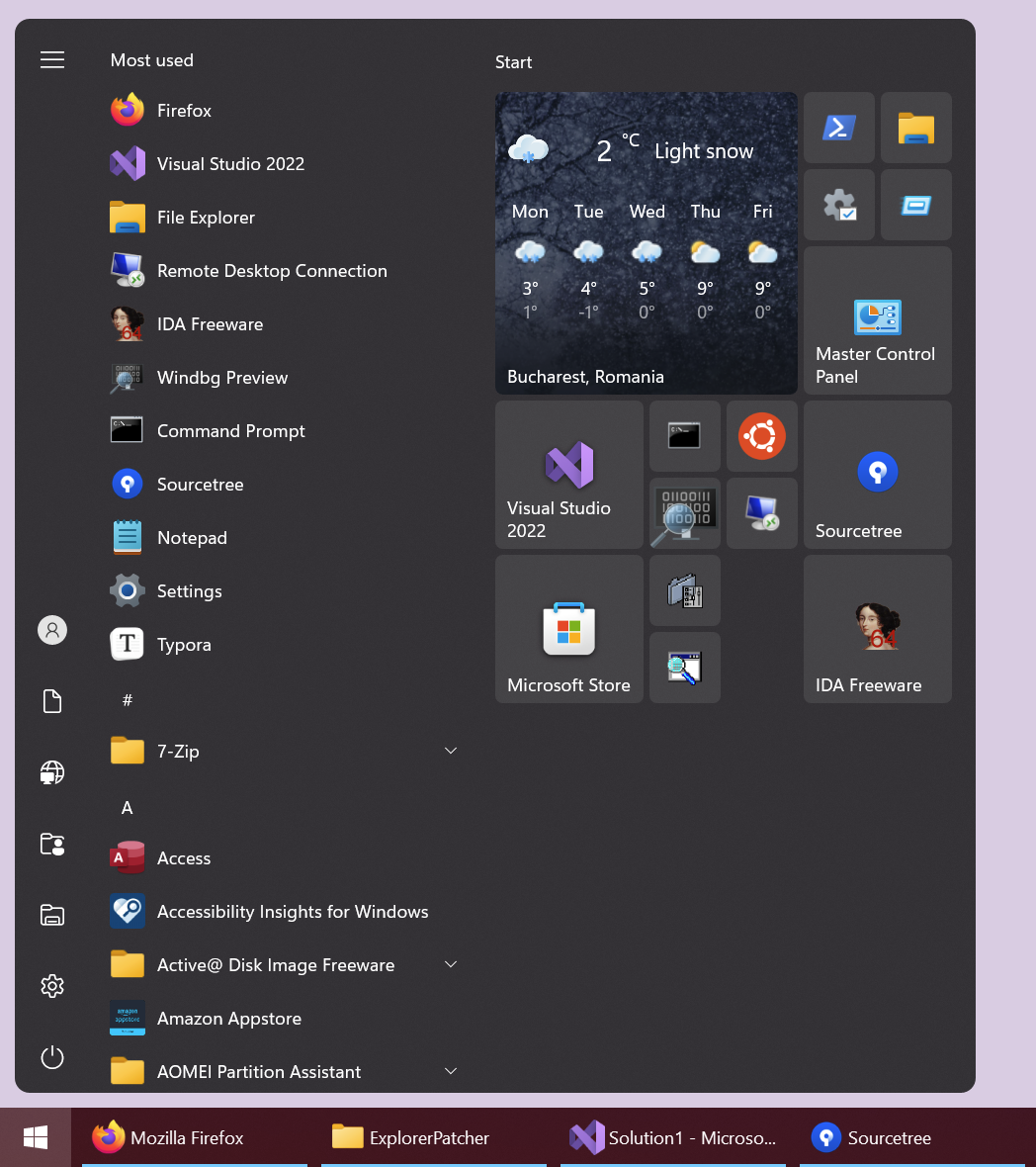This screenshot has height=1167, width=1036.
Task: Open Accessibility Insights for Windows
Action: pyautogui.click(x=284, y=912)
